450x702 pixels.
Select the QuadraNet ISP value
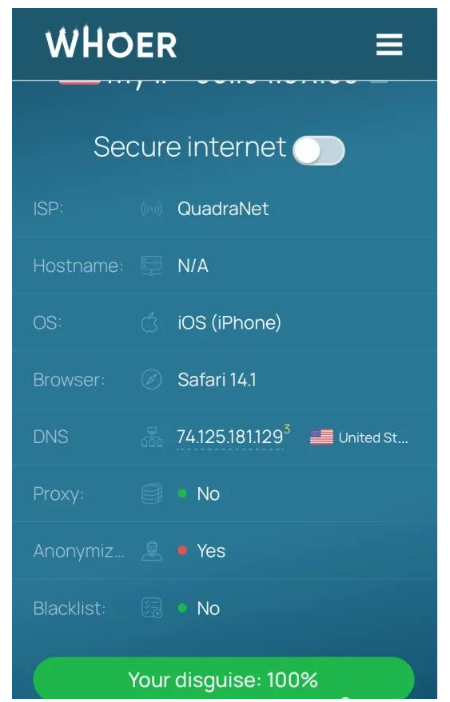[223, 209]
